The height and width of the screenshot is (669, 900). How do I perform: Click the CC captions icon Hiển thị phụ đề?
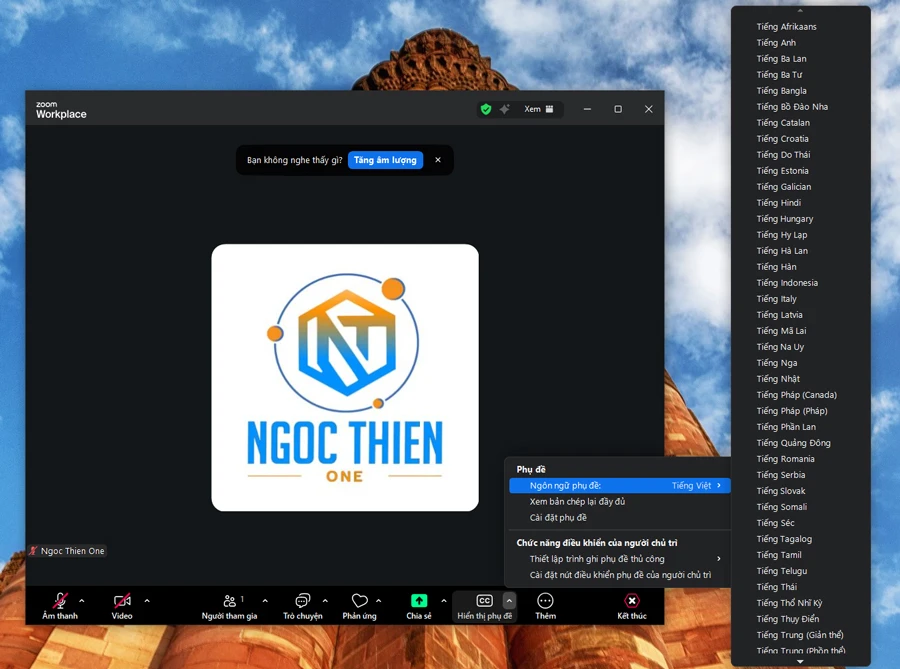pos(484,600)
